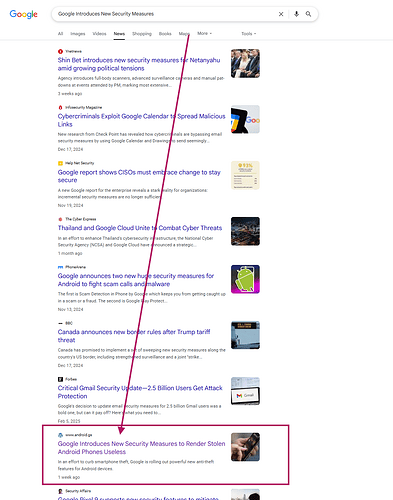The height and width of the screenshot is (500, 393).
Task: Click the Infosecurity Magazine source name
Action: pos(84,107)
